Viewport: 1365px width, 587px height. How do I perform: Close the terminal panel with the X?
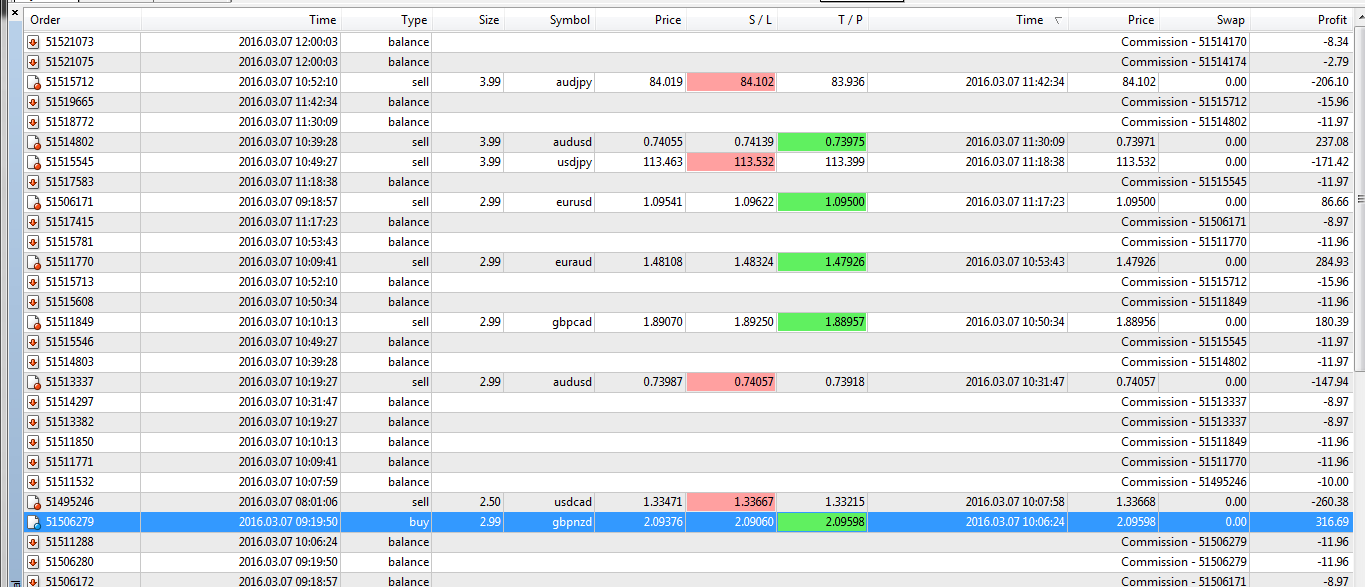[13, 12]
